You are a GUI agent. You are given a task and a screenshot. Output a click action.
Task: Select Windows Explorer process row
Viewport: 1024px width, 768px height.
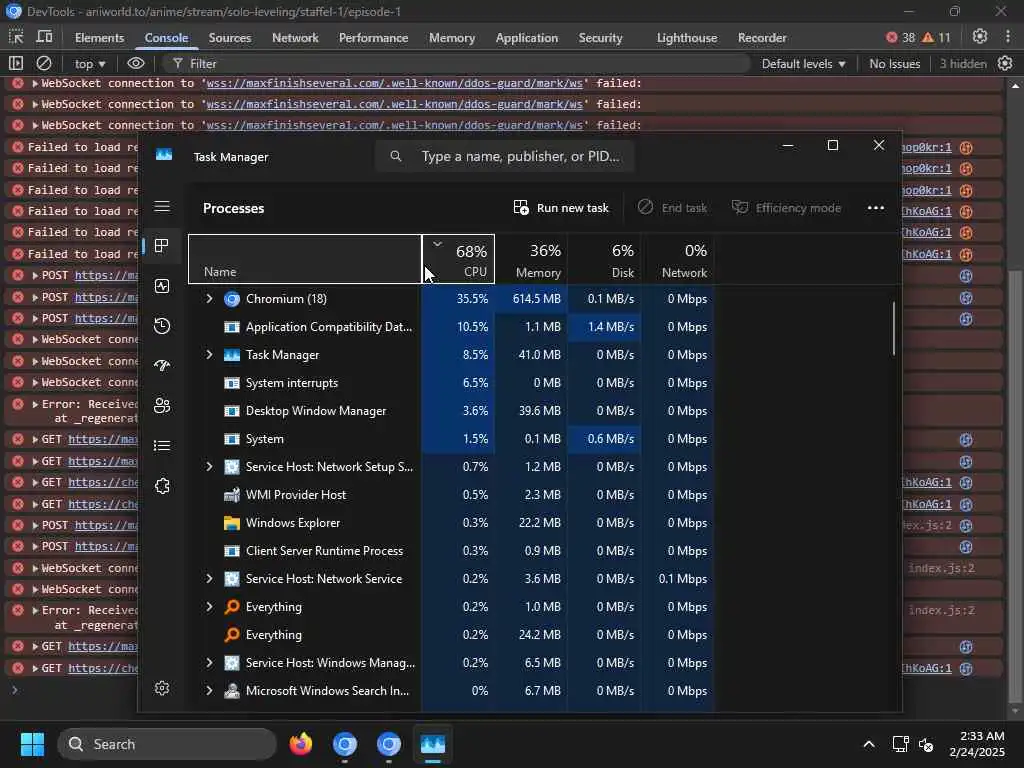click(x=451, y=522)
